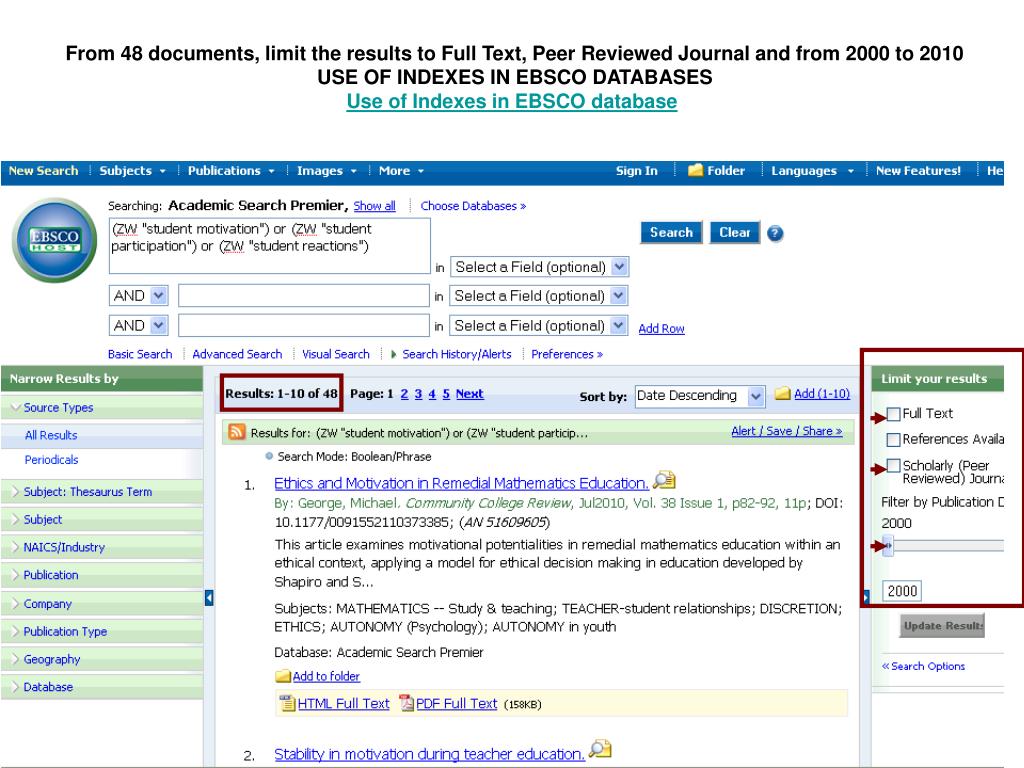Select Periodicals source type
The width and height of the screenshot is (1024, 768).
point(51,460)
